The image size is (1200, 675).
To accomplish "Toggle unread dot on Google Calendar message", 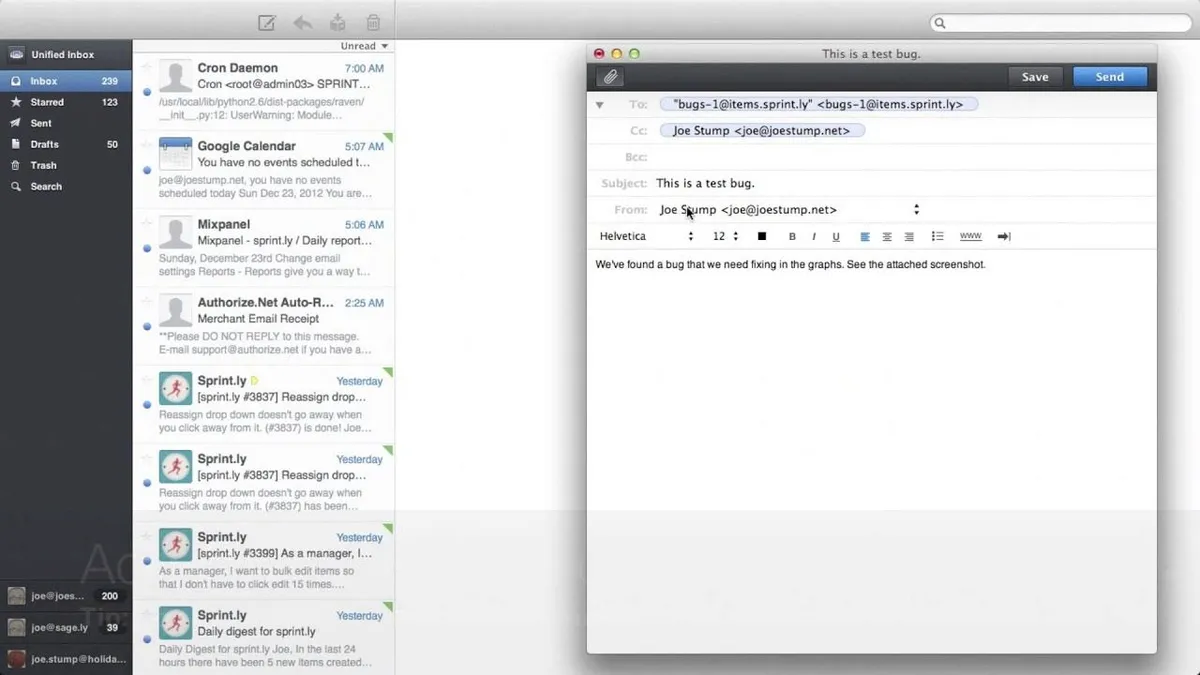I will pyautogui.click(x=147, y=170).
